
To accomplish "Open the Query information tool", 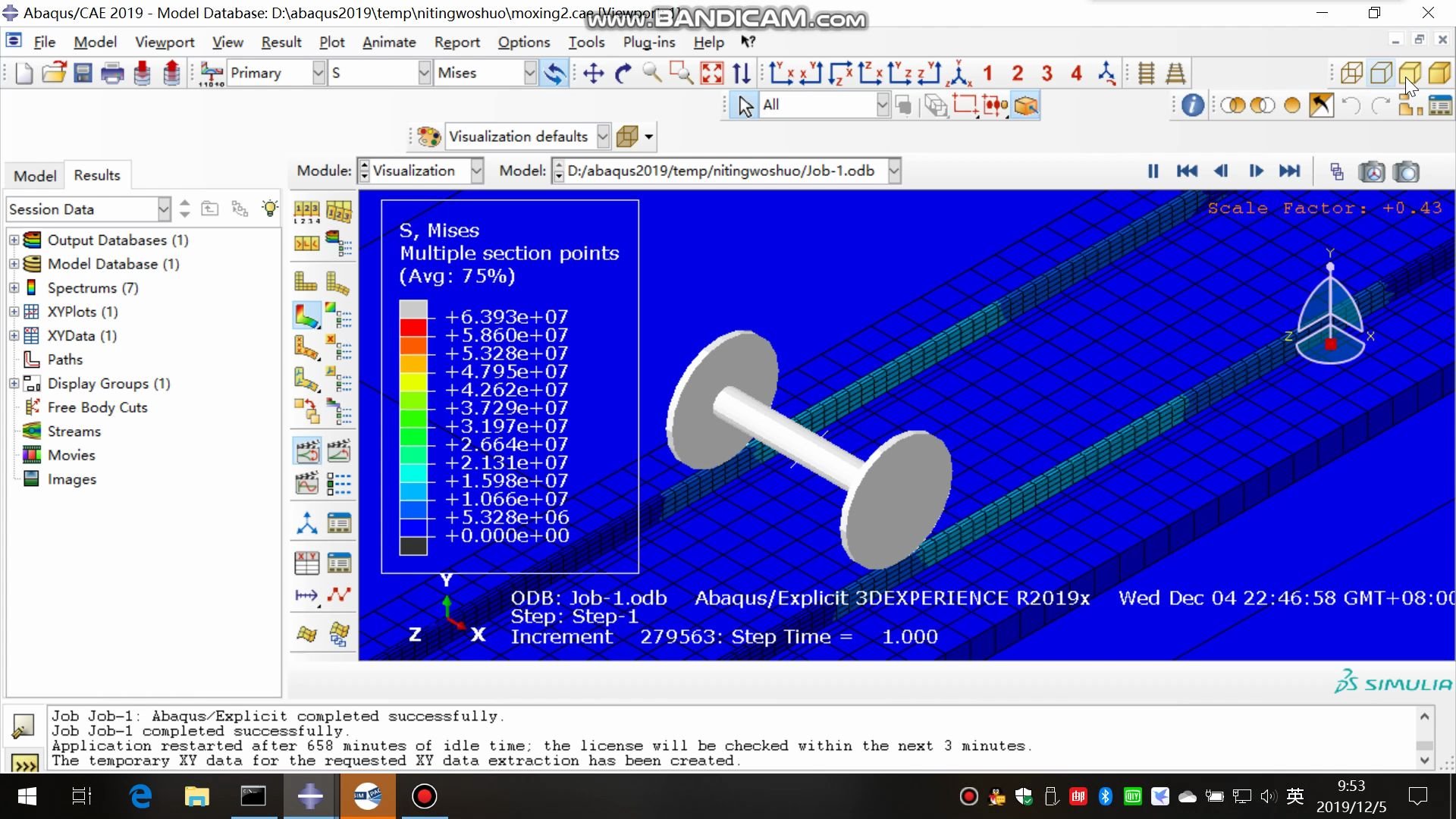I will point(1191,105).
